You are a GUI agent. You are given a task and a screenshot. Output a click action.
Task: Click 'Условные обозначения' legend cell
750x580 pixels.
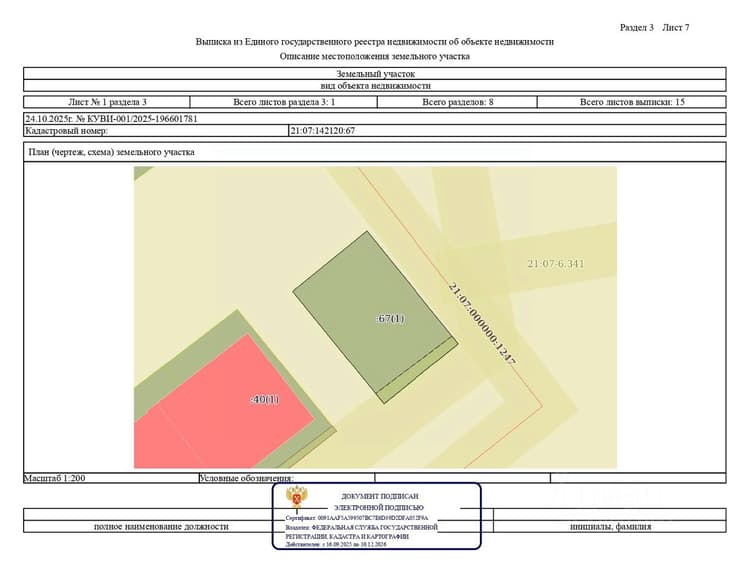[287, 478]
